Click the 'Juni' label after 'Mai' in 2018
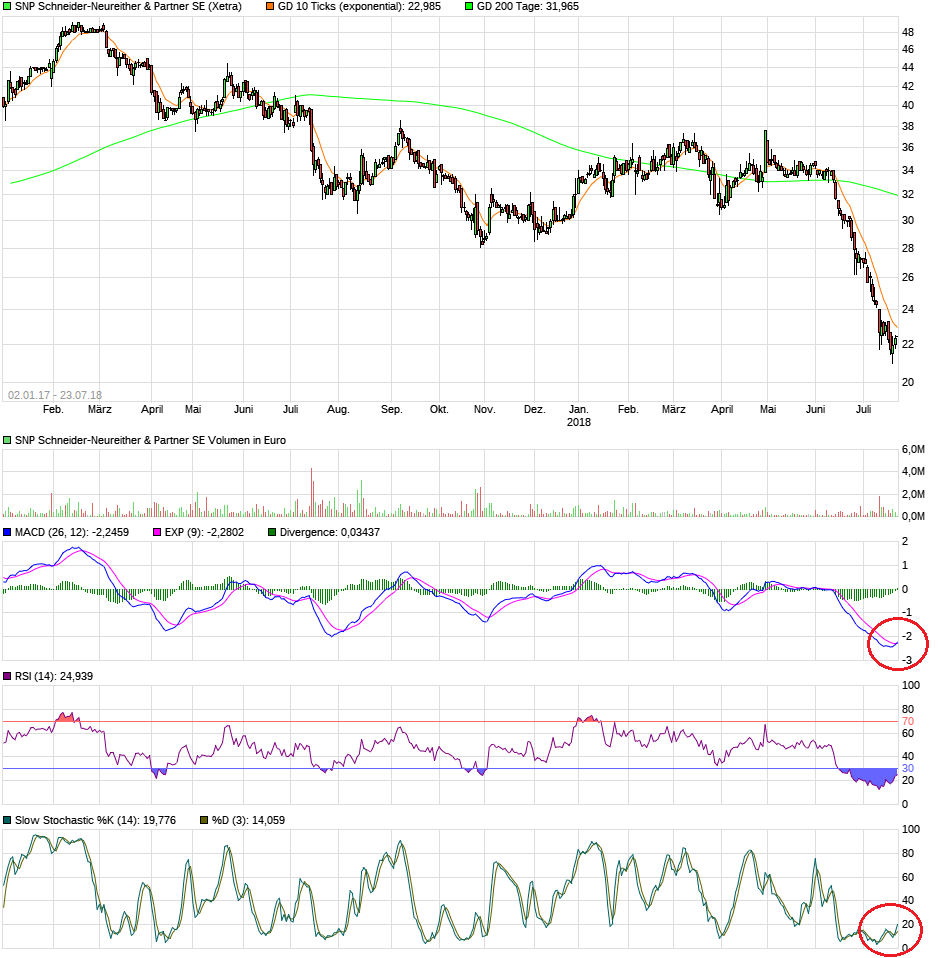 coord(815,409)
